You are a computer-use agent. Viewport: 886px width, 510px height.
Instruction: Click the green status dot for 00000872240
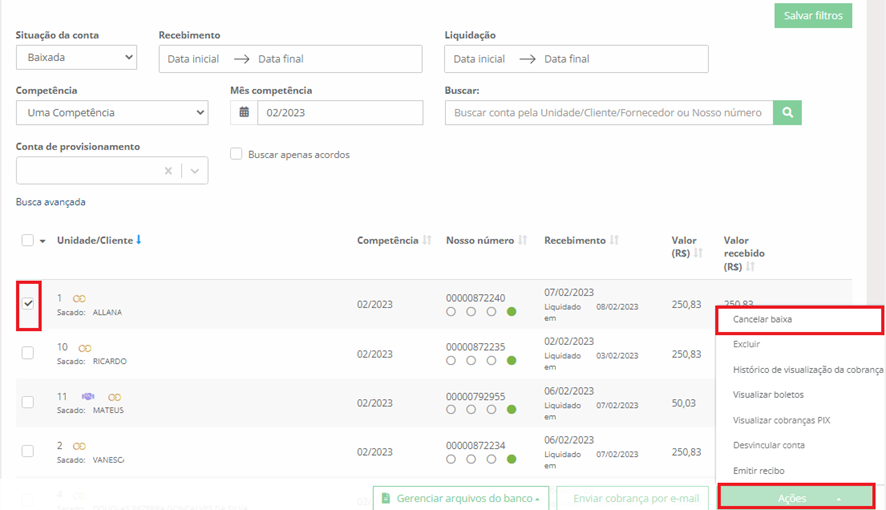tap(511, 312)
